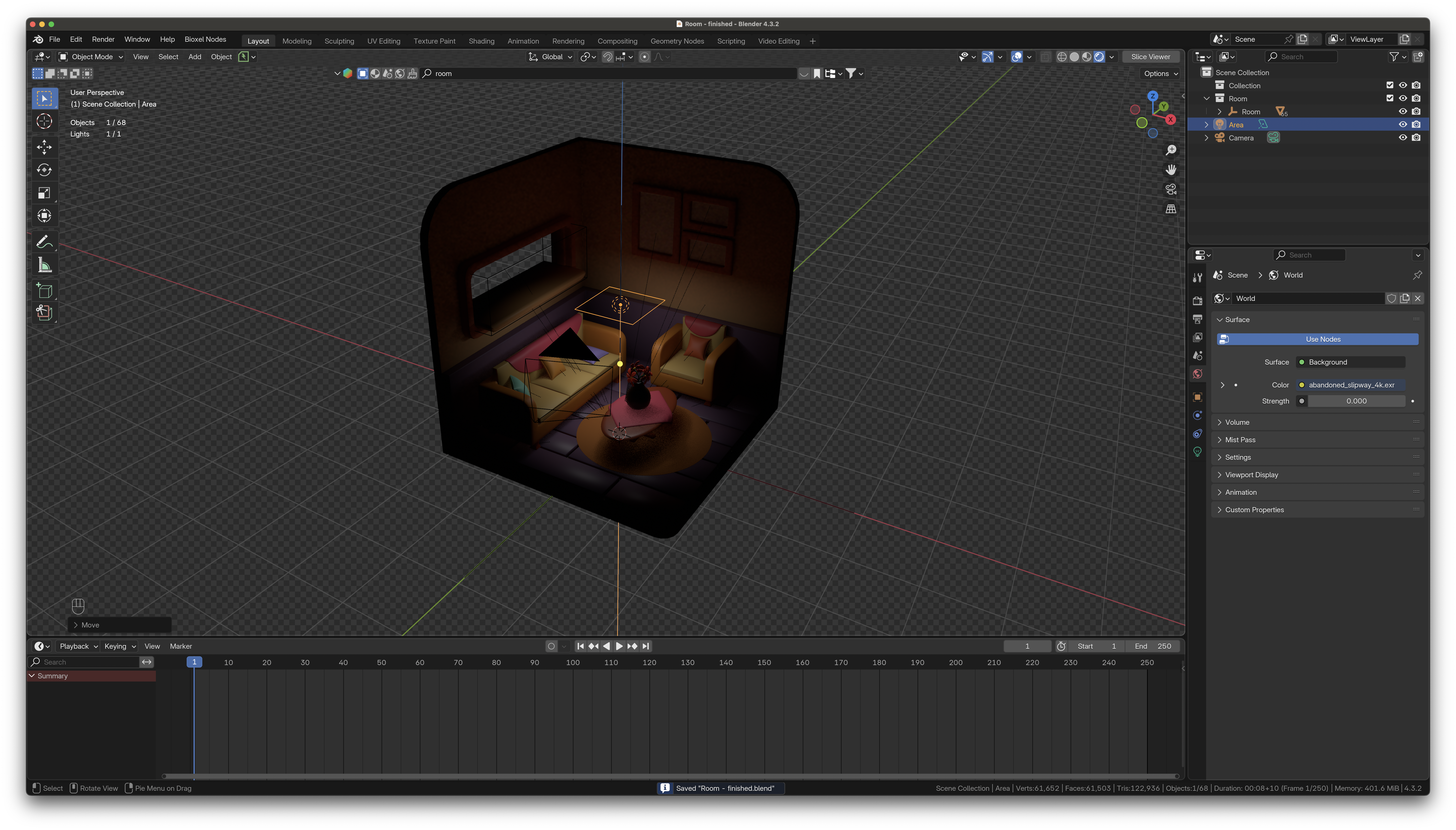Viewport: 1456px width, 830px height.
Task: Click the pan hand viewport gizmo
Action: point(1171,170)
